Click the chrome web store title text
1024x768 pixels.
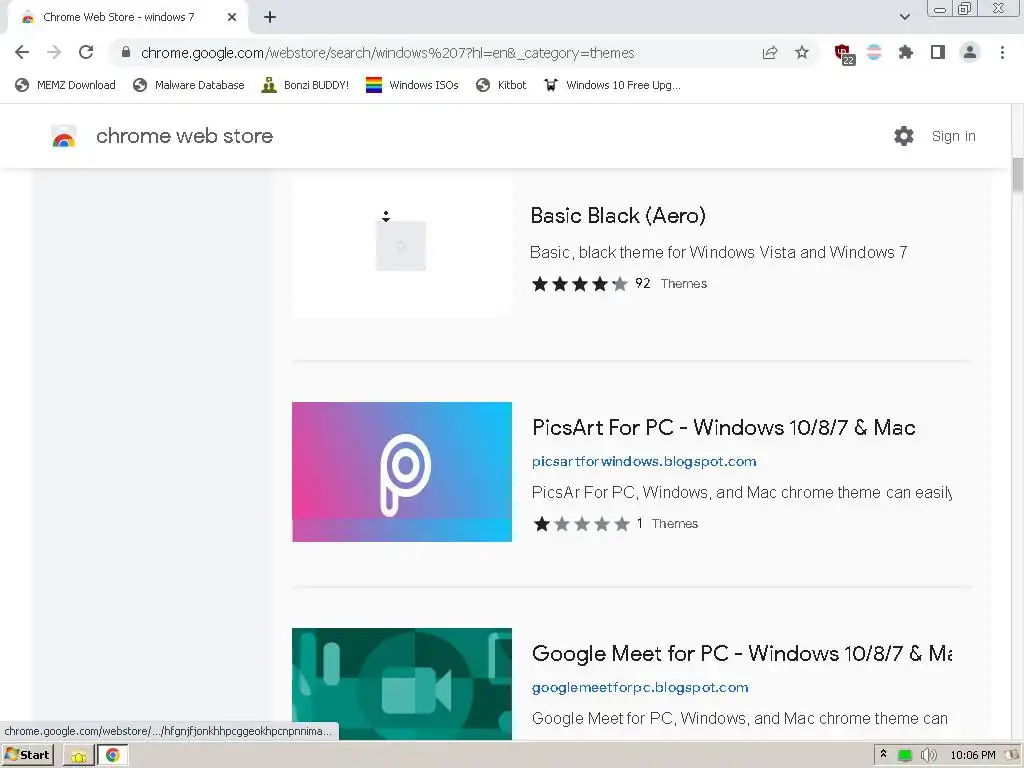click(x=184, y=136)
